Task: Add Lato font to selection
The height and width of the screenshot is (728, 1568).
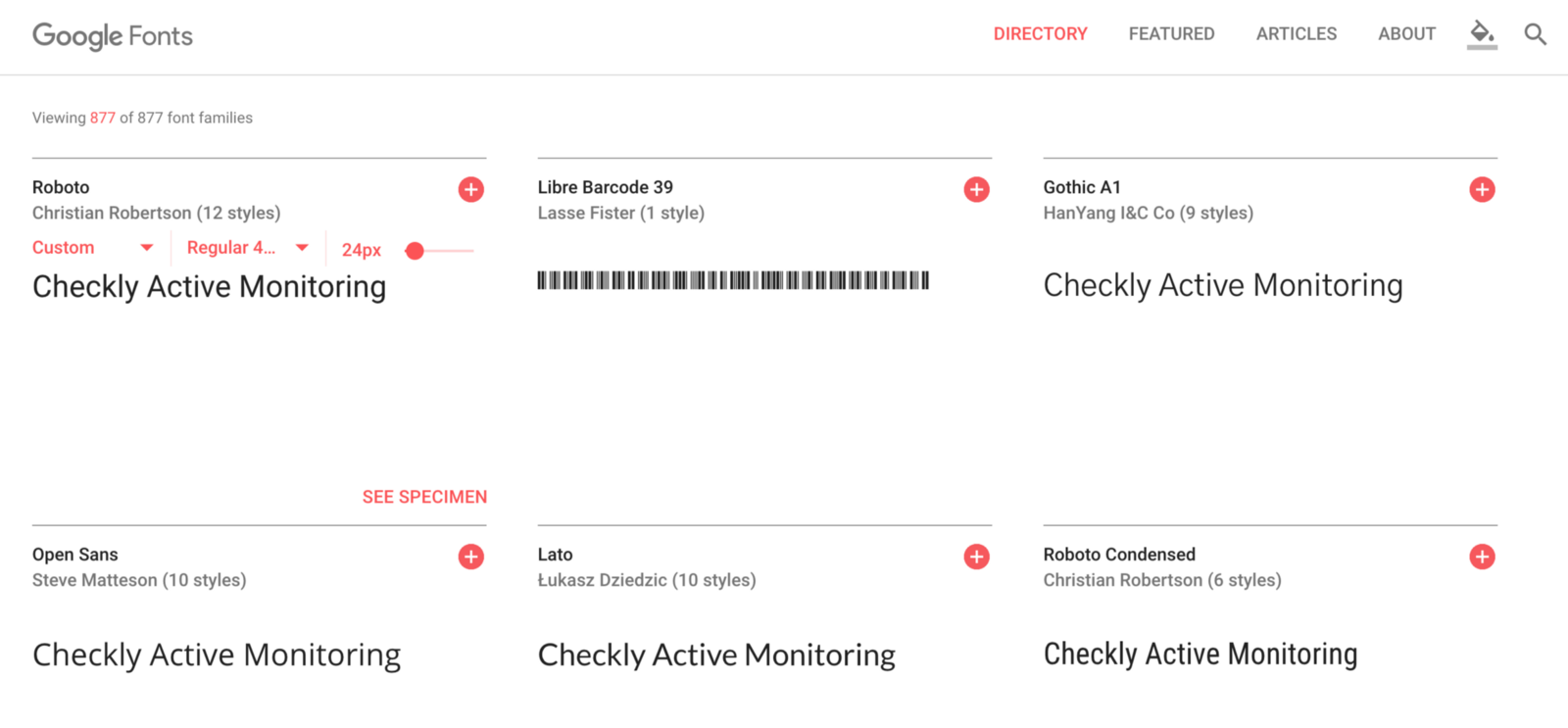Action: pyautogui.click(x=976, y=557)
